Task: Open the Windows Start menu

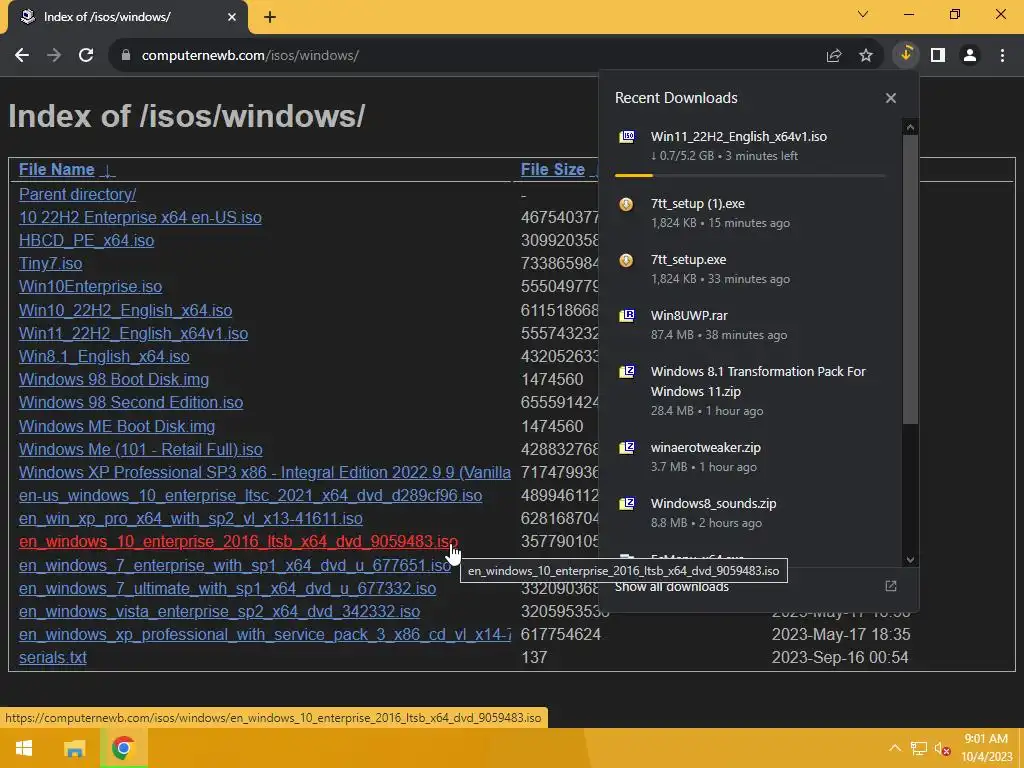Action: 24,748
